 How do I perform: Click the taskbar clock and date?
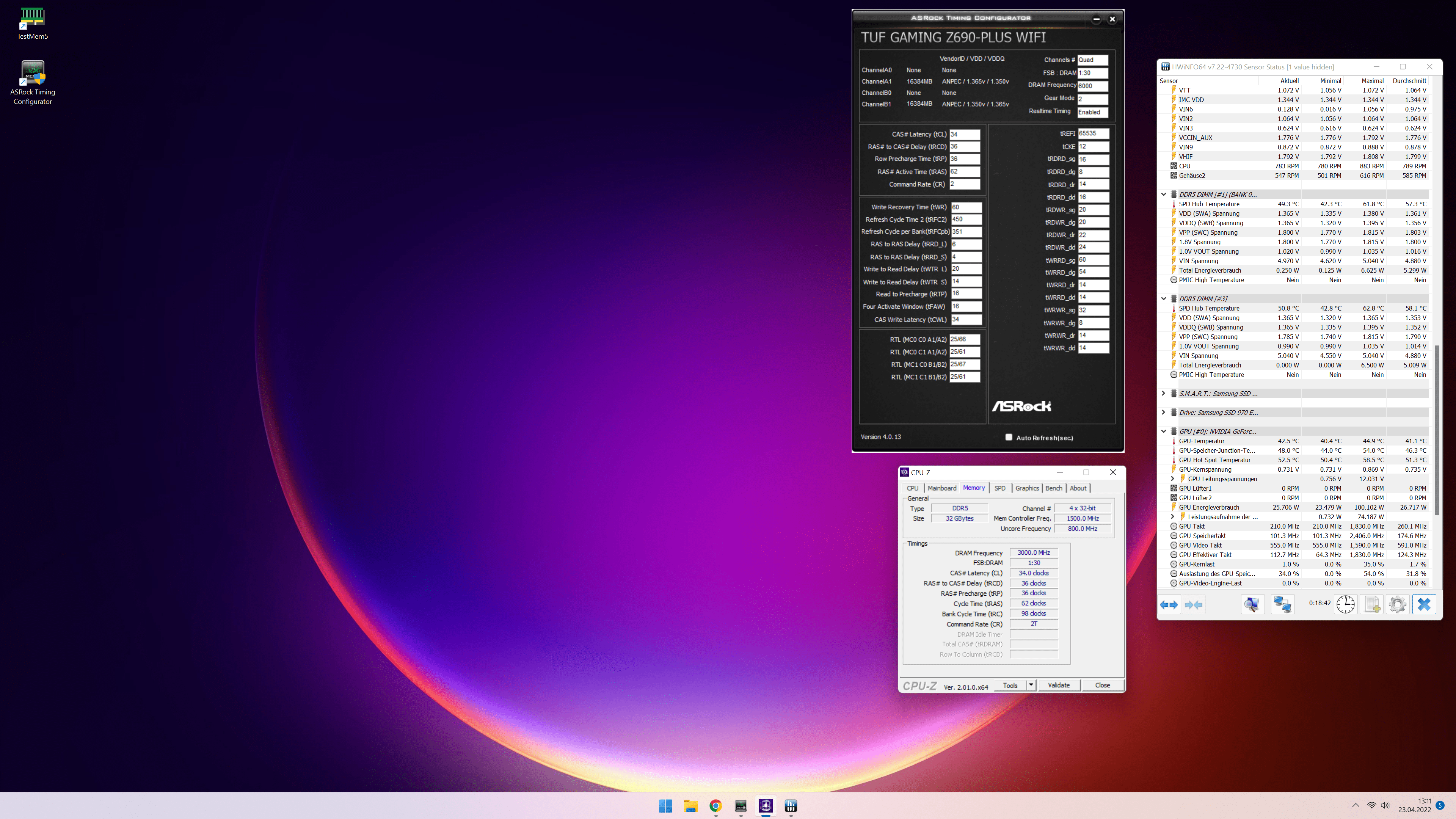click(x=1415, y=805)
